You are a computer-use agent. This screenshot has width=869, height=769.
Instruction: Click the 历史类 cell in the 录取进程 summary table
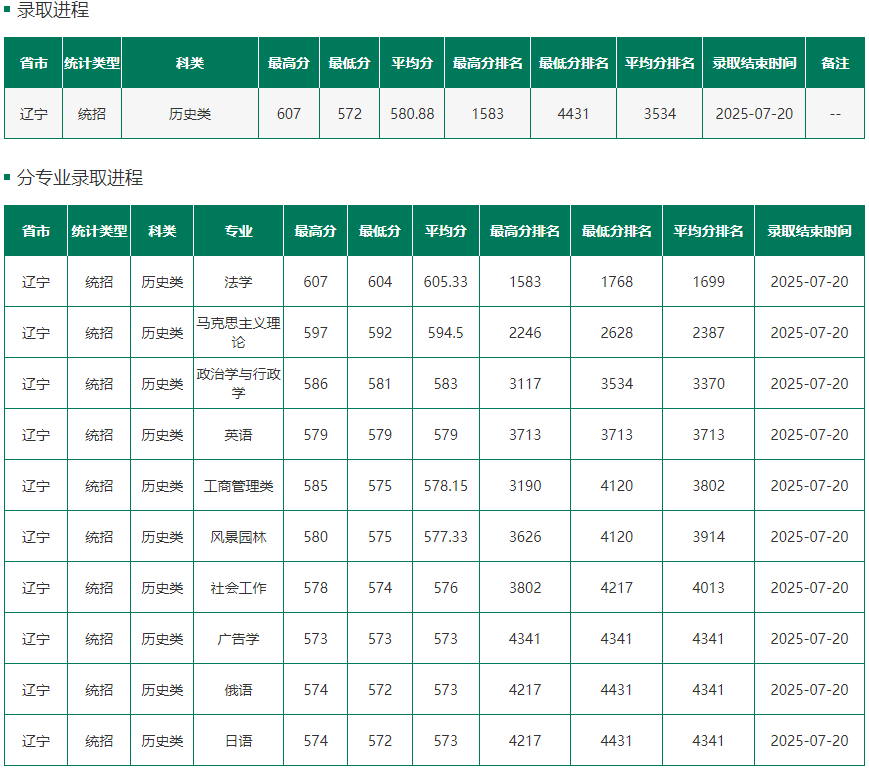pos(190,114)
